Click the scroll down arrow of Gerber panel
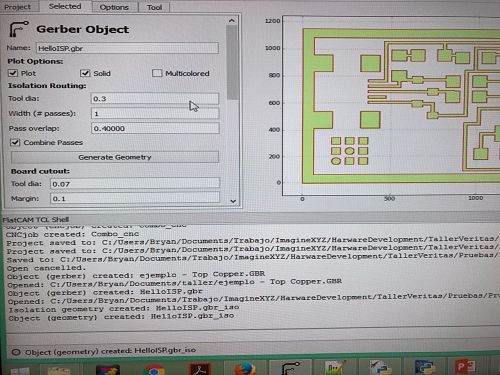Viewport: 500px width, 375px height. coord(233,201)
